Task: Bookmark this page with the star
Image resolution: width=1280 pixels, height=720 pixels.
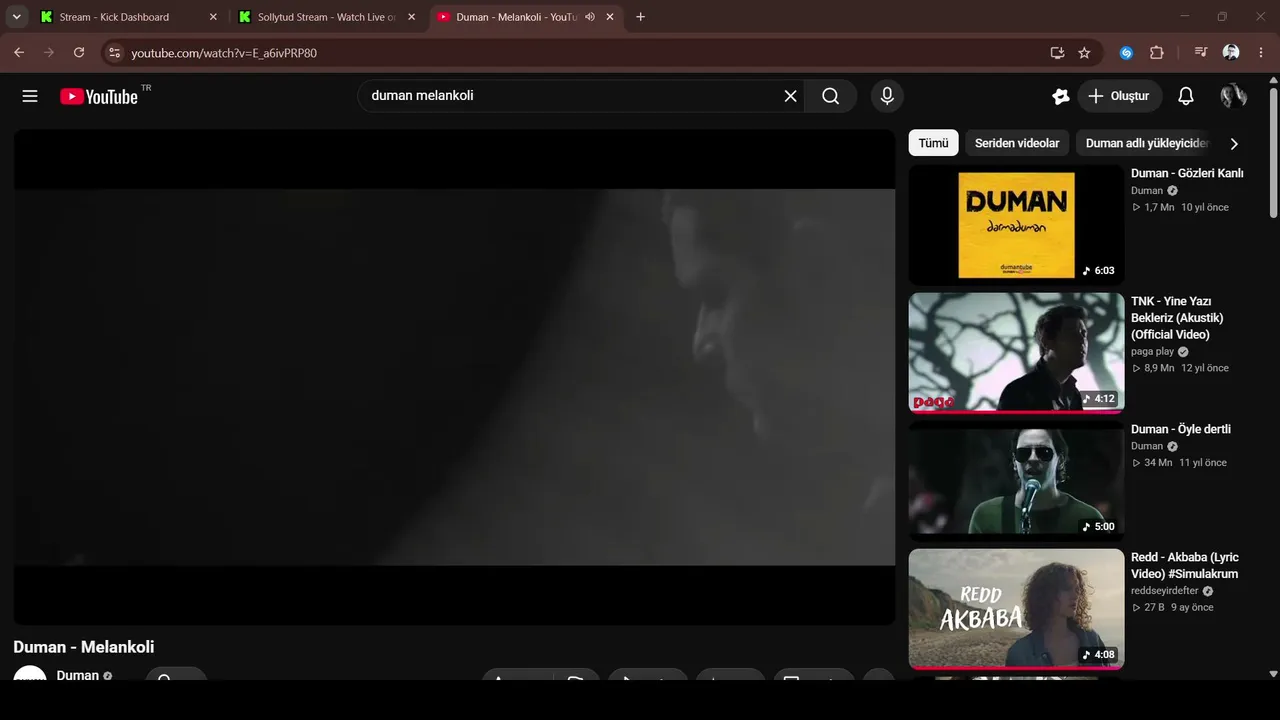Action: (1084, 53)
